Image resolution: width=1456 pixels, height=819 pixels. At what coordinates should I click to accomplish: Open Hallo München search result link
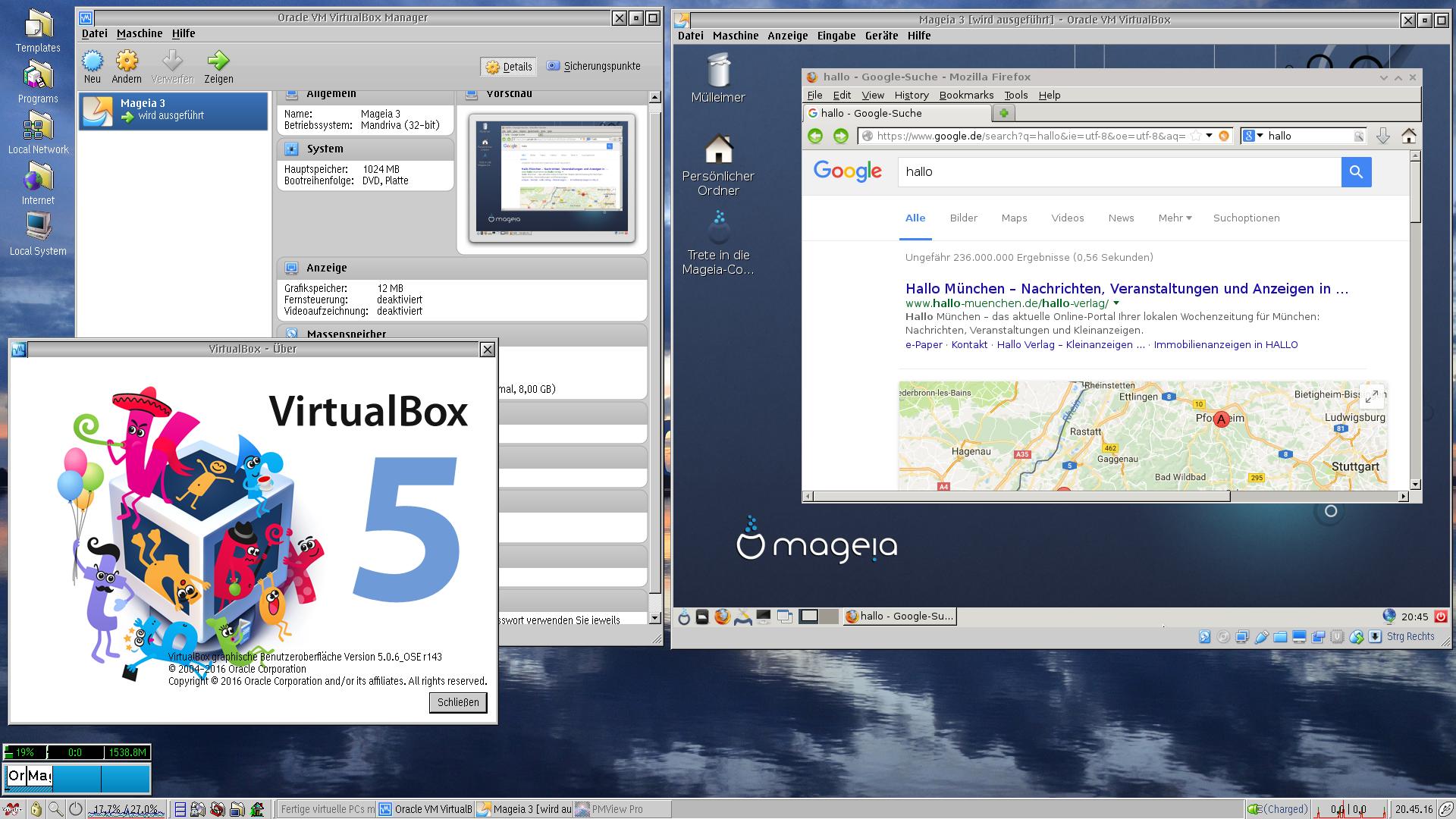(x=1127, y=289)
